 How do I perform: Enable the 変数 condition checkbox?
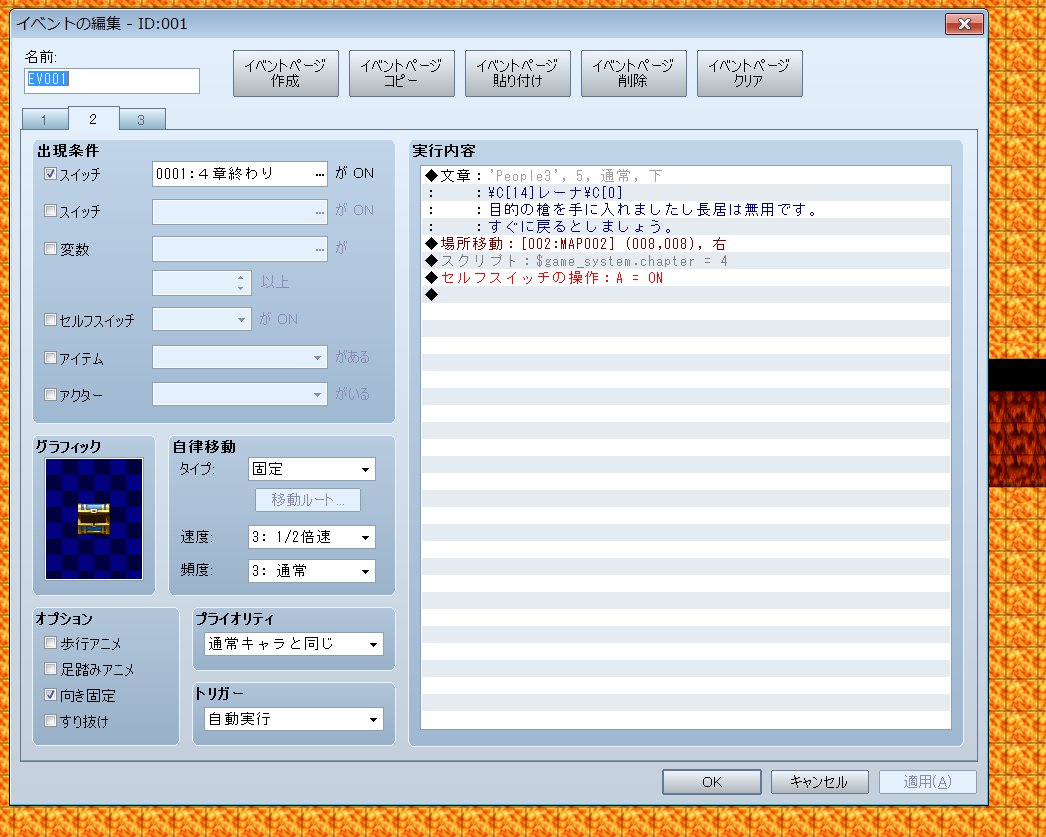pos(51,249)
